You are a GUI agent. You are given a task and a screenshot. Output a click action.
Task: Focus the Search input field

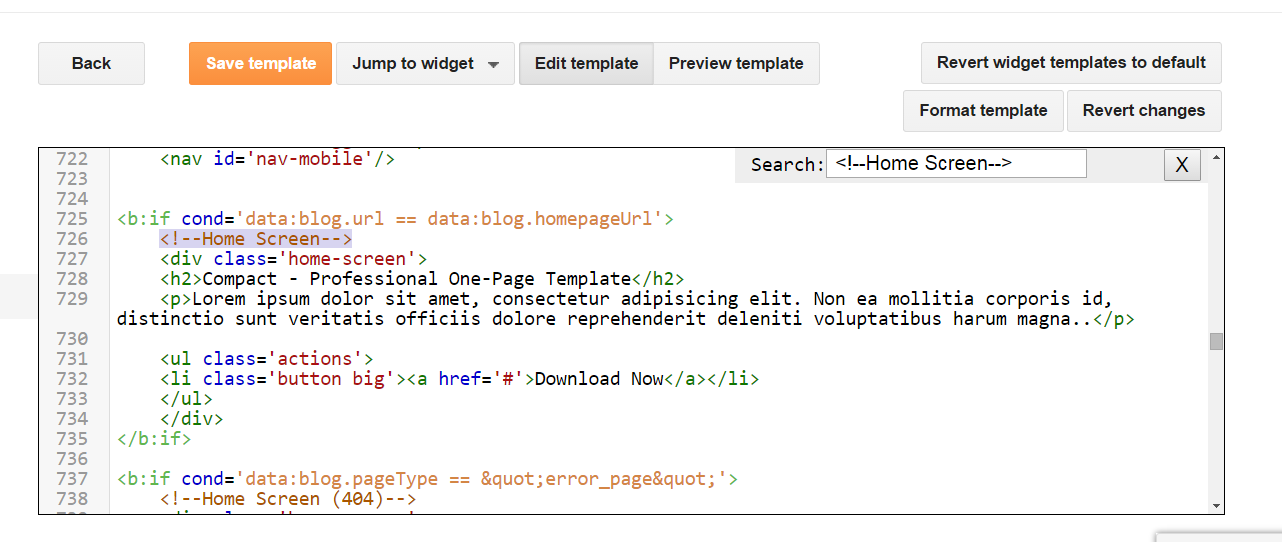(x=956, y=164)
